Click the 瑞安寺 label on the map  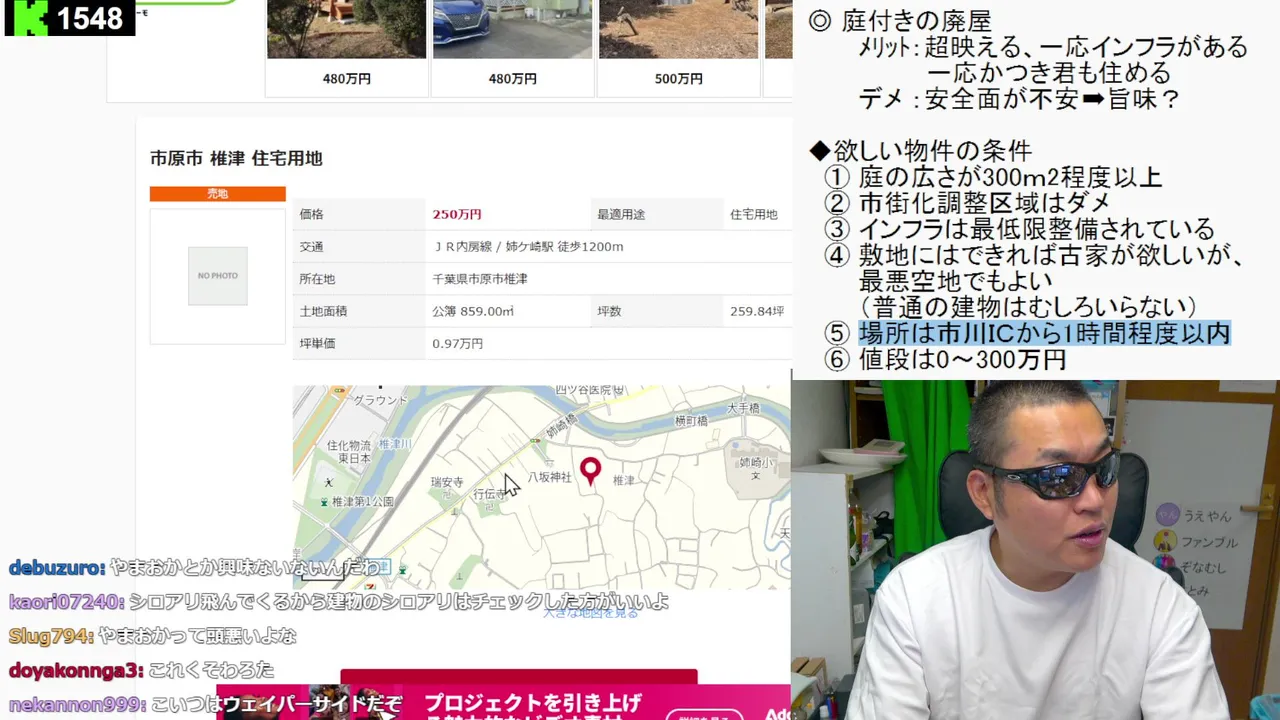tap(446, 482)
